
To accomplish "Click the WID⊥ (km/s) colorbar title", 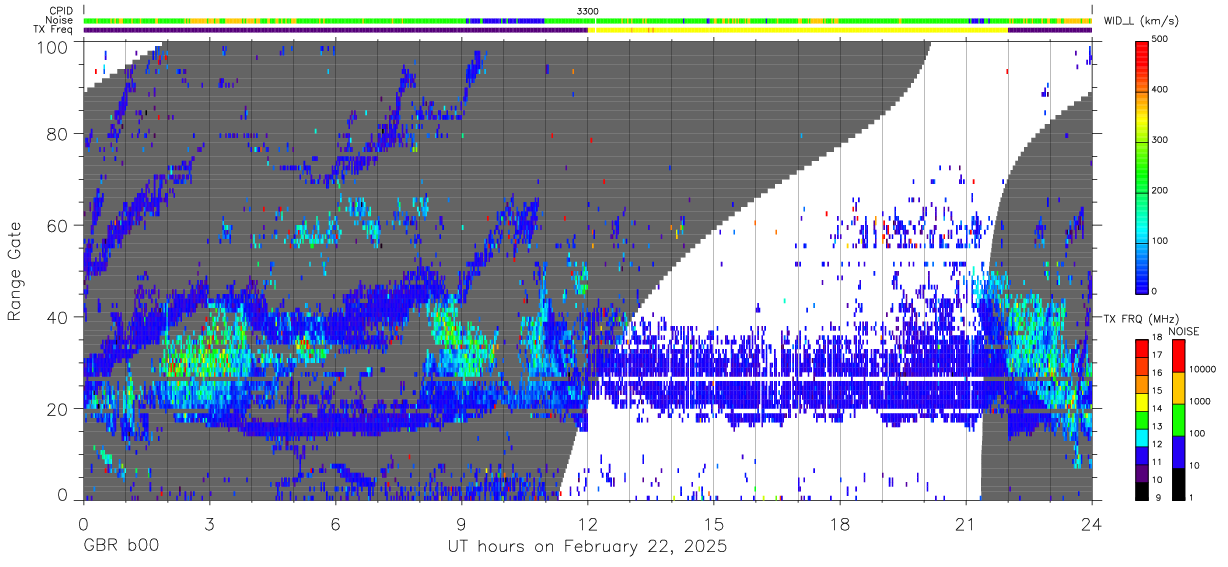I will point(1141,21).
